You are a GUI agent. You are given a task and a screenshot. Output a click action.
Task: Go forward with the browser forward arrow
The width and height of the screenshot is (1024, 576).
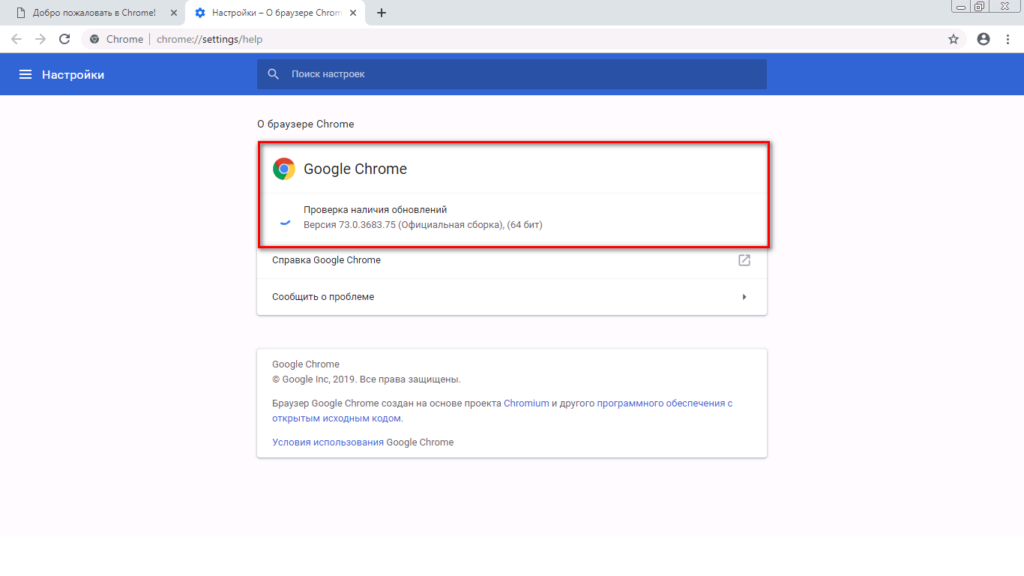(40, 39)
